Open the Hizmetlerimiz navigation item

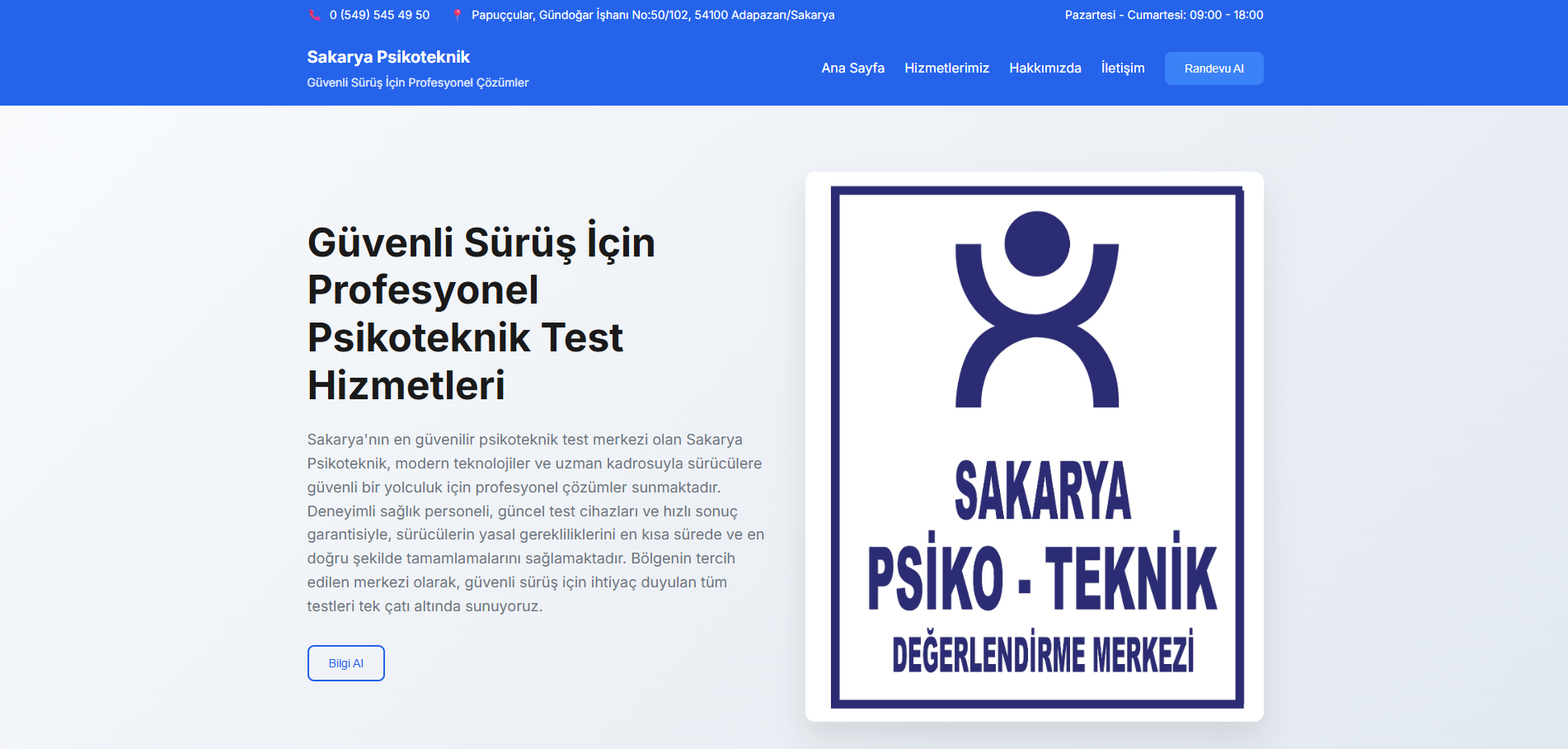(x=946, y=68)
